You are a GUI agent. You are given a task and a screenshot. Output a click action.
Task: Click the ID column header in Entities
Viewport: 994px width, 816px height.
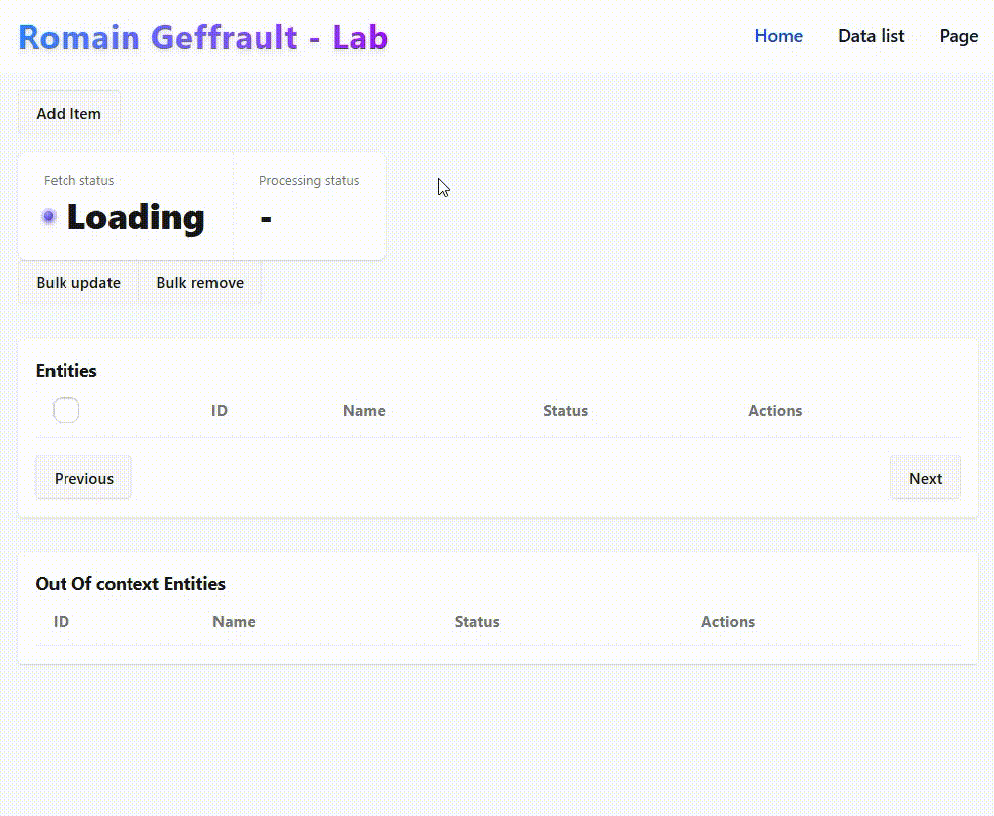click(x=219, y=411)
